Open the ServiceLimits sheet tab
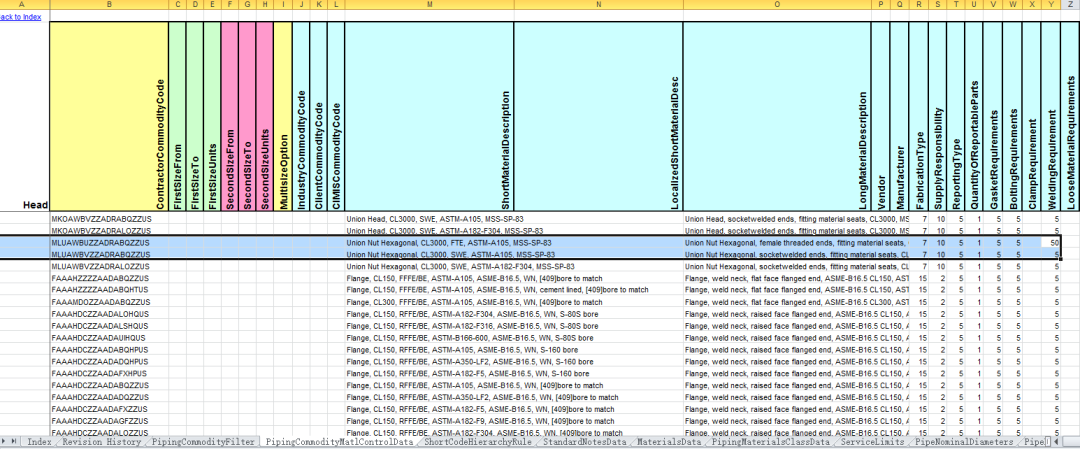The image size is (1080, 449). [872, 441]
